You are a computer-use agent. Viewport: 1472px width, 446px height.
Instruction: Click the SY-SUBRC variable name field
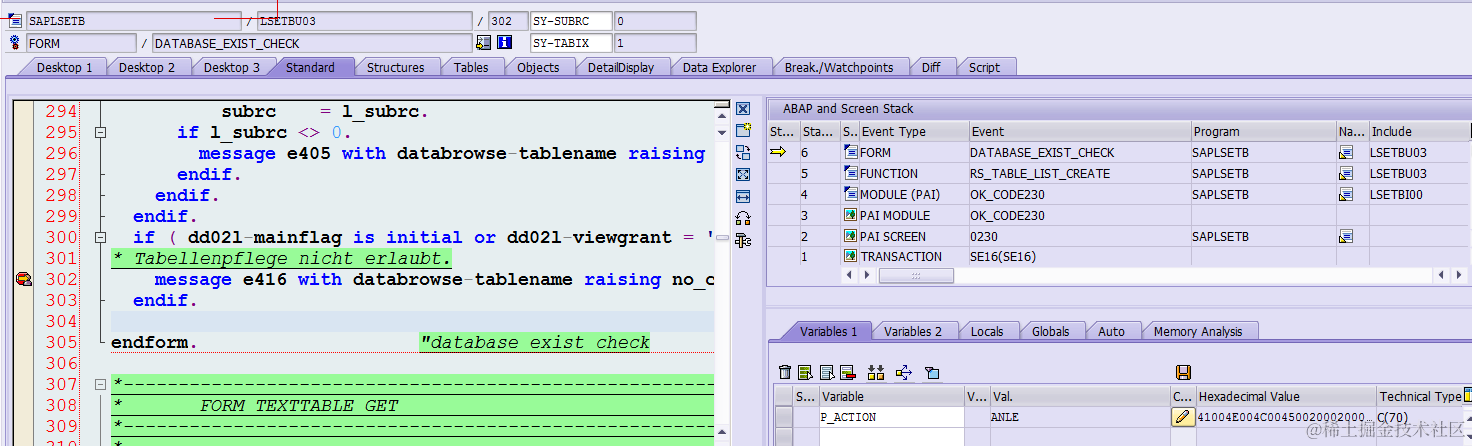point(571,21)
